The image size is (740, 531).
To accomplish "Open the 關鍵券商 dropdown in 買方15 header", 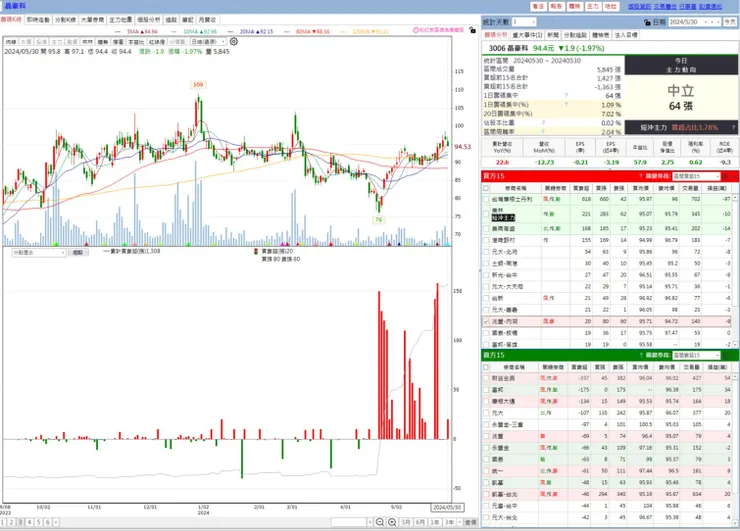I will [x=696, y=176].
